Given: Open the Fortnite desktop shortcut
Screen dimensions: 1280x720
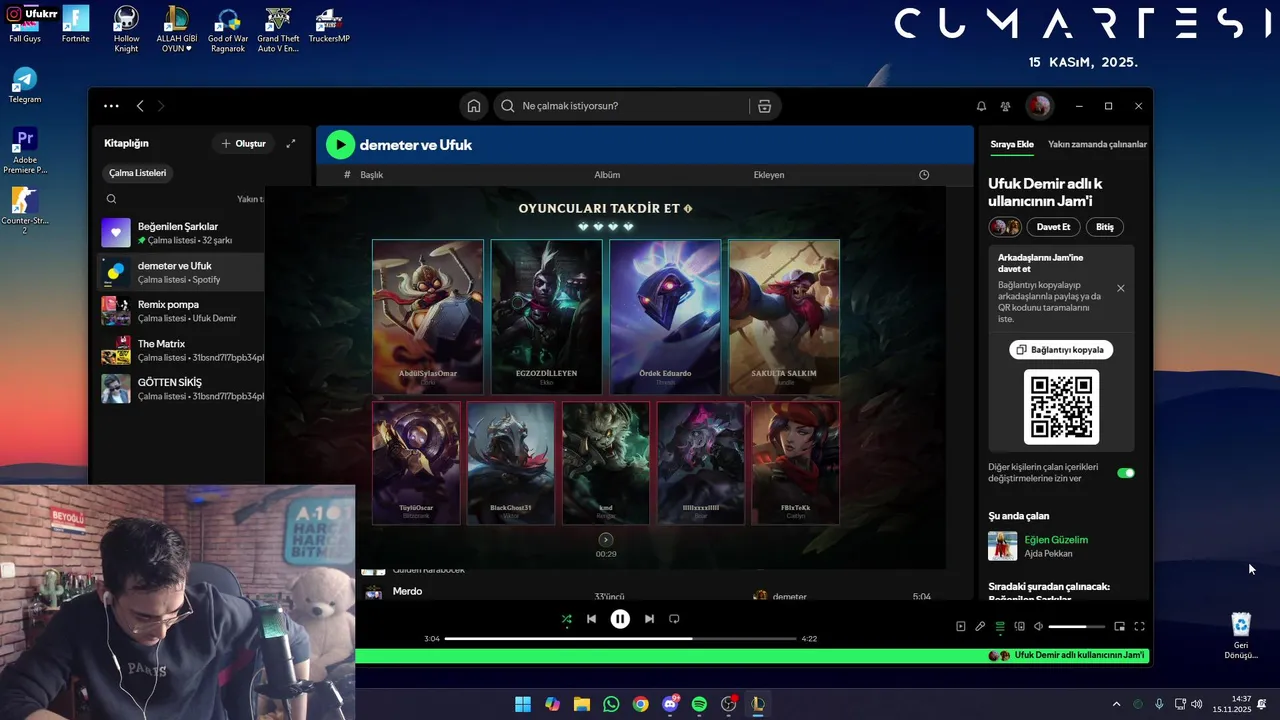Looking at the screenshot, I should click(76, 24).
